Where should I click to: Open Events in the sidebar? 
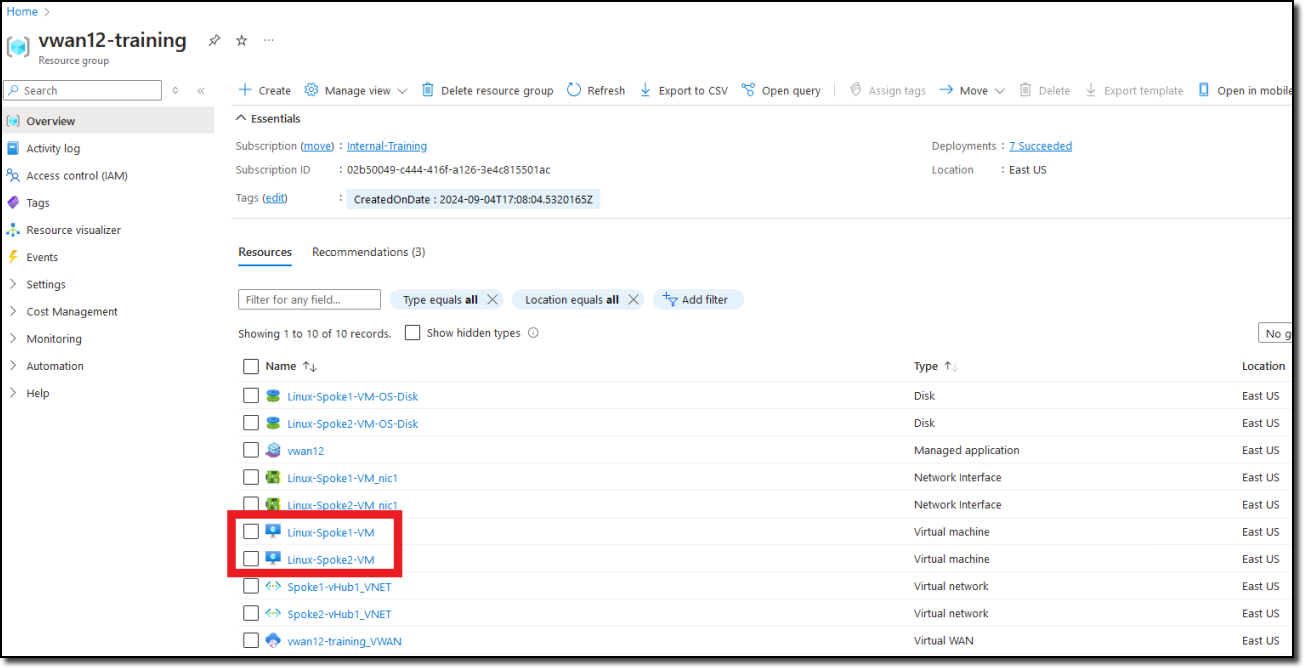click(x=42, y=257)
